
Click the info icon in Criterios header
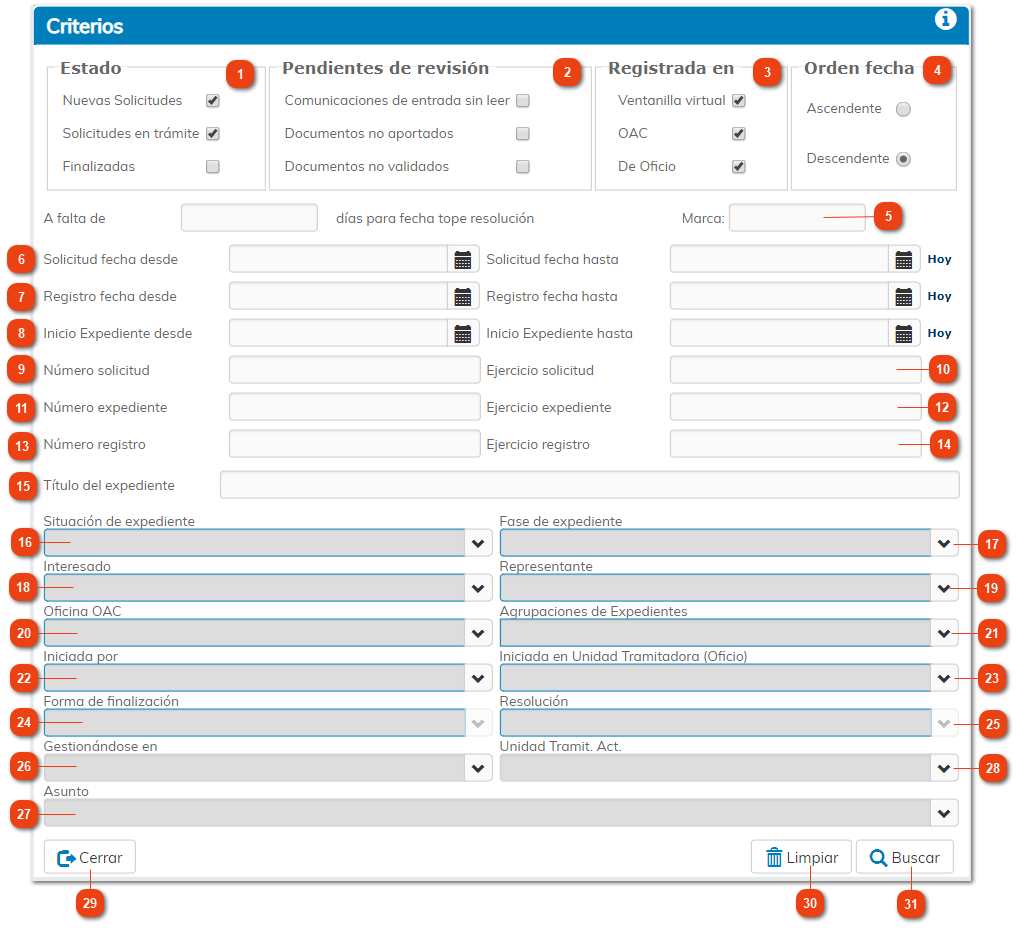[945, 20]
